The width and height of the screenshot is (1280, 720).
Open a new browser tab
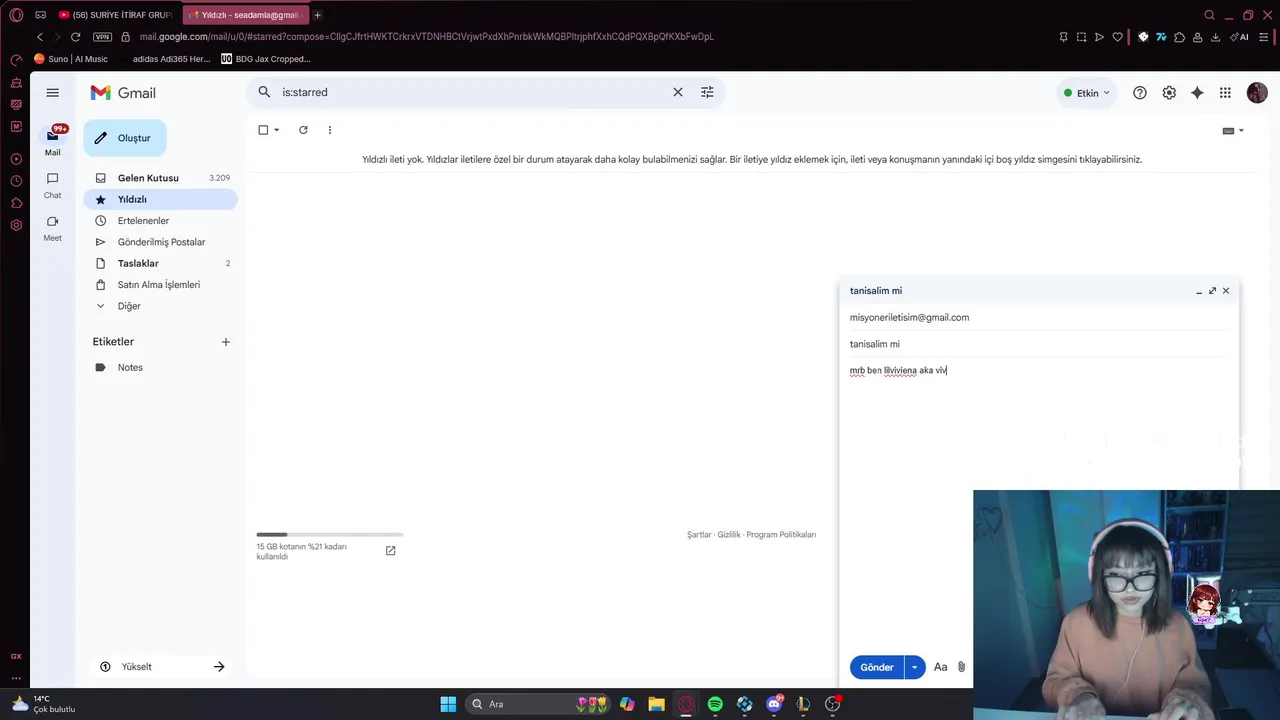318,15
